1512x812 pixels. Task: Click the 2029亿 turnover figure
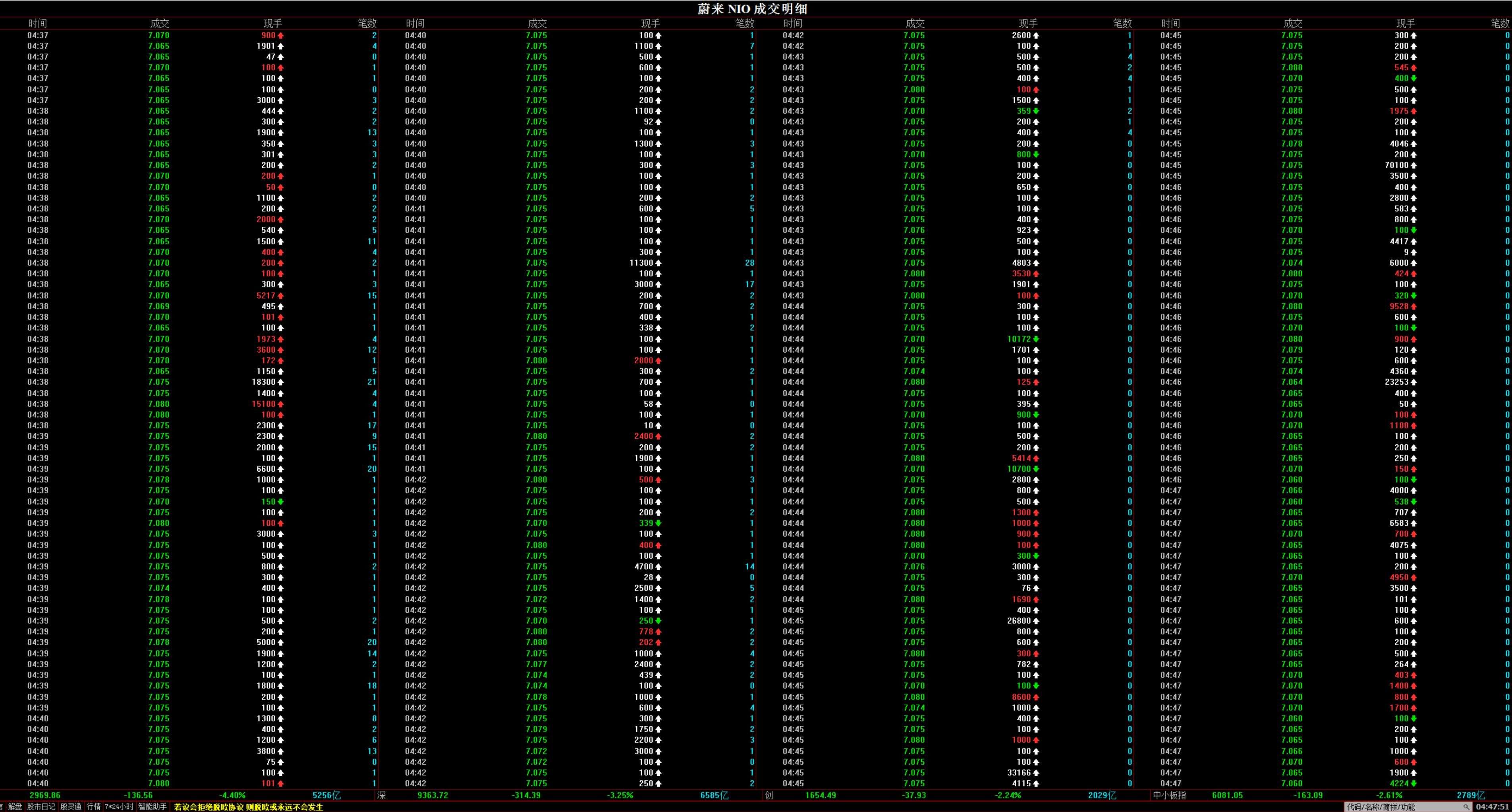[x=1102, y=796]
